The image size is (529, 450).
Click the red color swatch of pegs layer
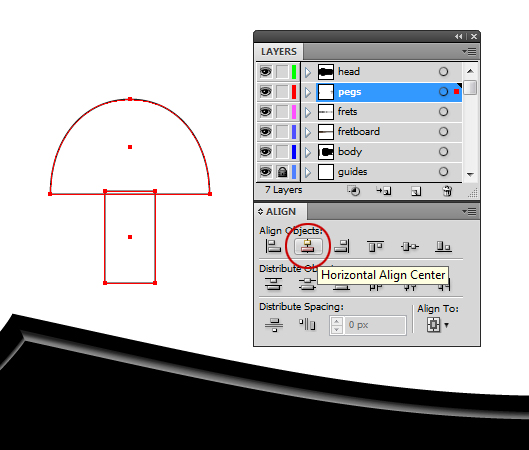click(294, 92)
